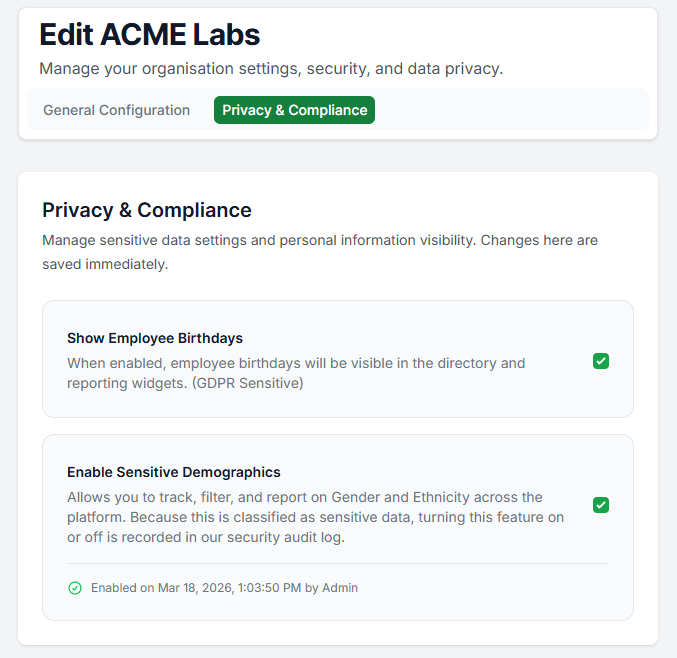The image size is (677, 658).
Task: Click the empty tab bar area beside the Privacy tab
Action: click(510, 110)
